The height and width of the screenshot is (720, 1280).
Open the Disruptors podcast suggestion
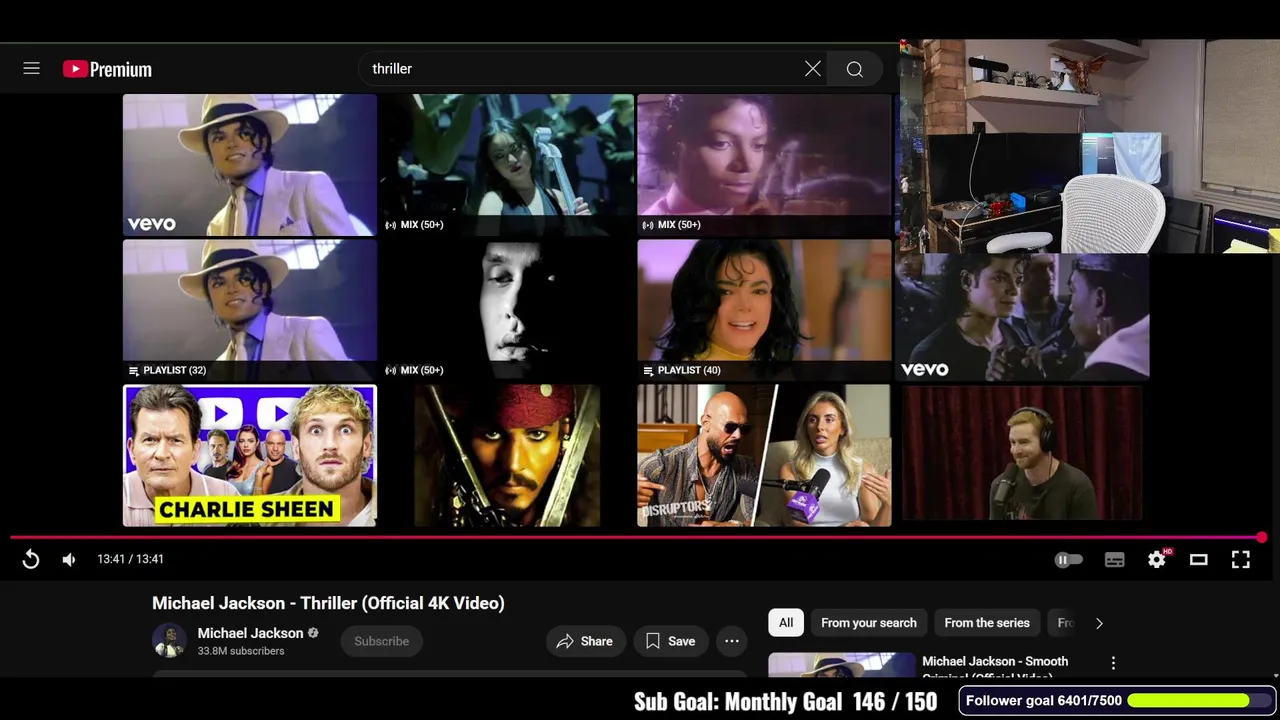[764, 455]
